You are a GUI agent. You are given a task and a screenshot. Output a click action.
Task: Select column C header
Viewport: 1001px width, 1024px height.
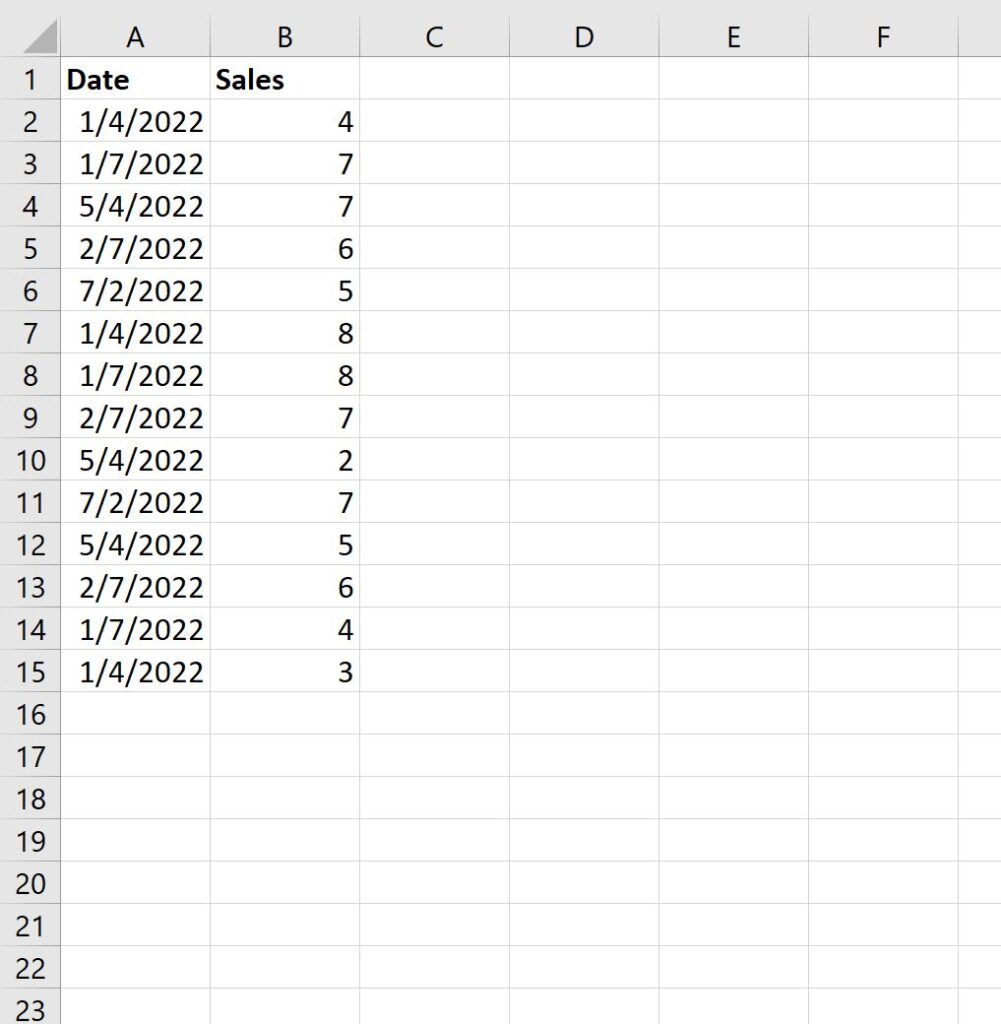pyautogui.click(x=434, y=38)
